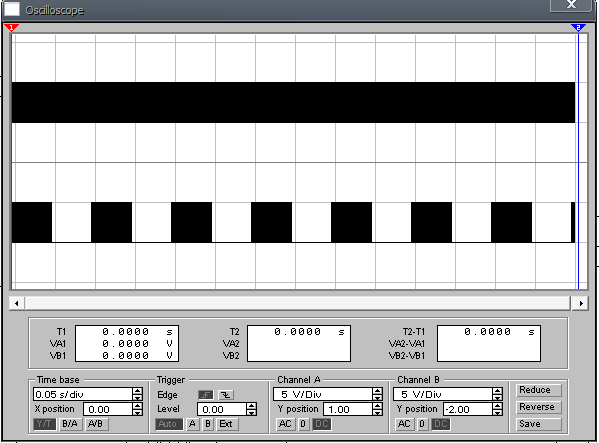Increase Channel A V/Div scale
This screenshot has height=443, width=599.
pyautogui.click(x=377, y=391)
